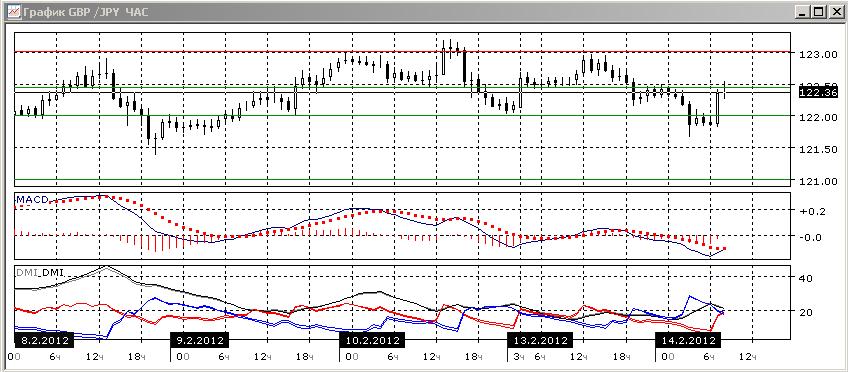Minimize the GBP/JPY chart window
848x372 pixels.
coord(804,11)
